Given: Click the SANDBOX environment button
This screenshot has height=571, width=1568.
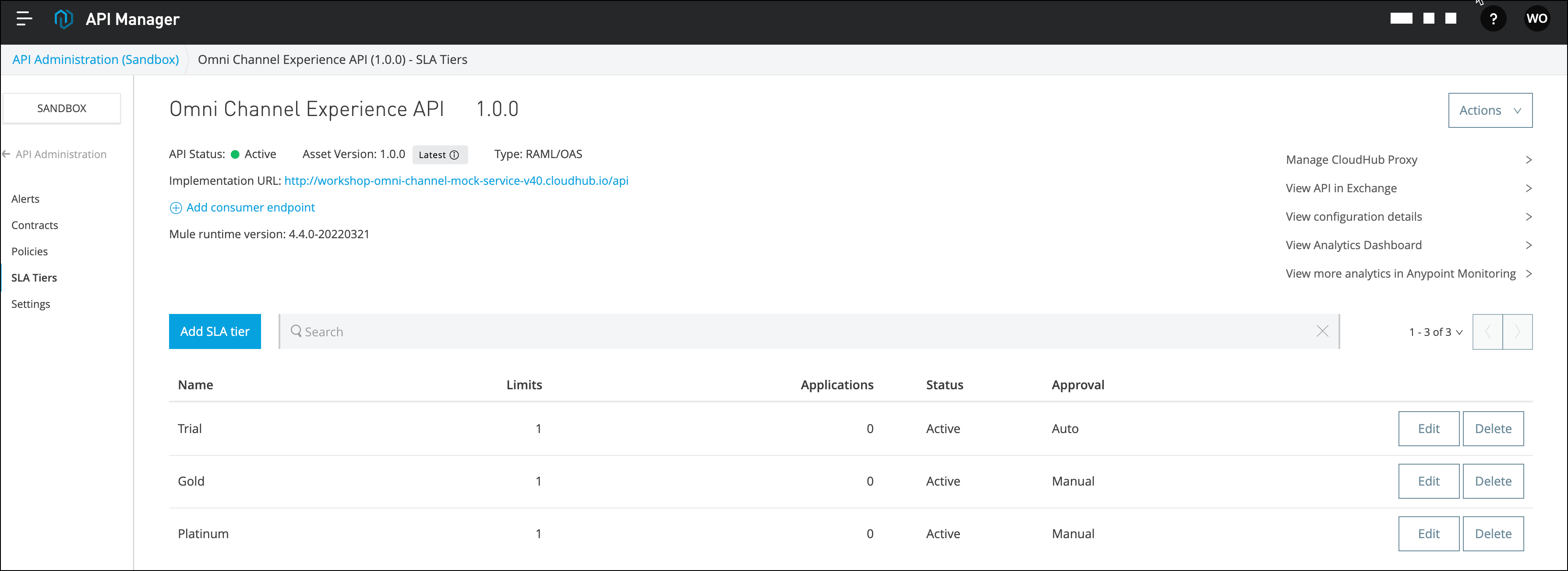Looking at the screenshot, I should click(61, 108).
